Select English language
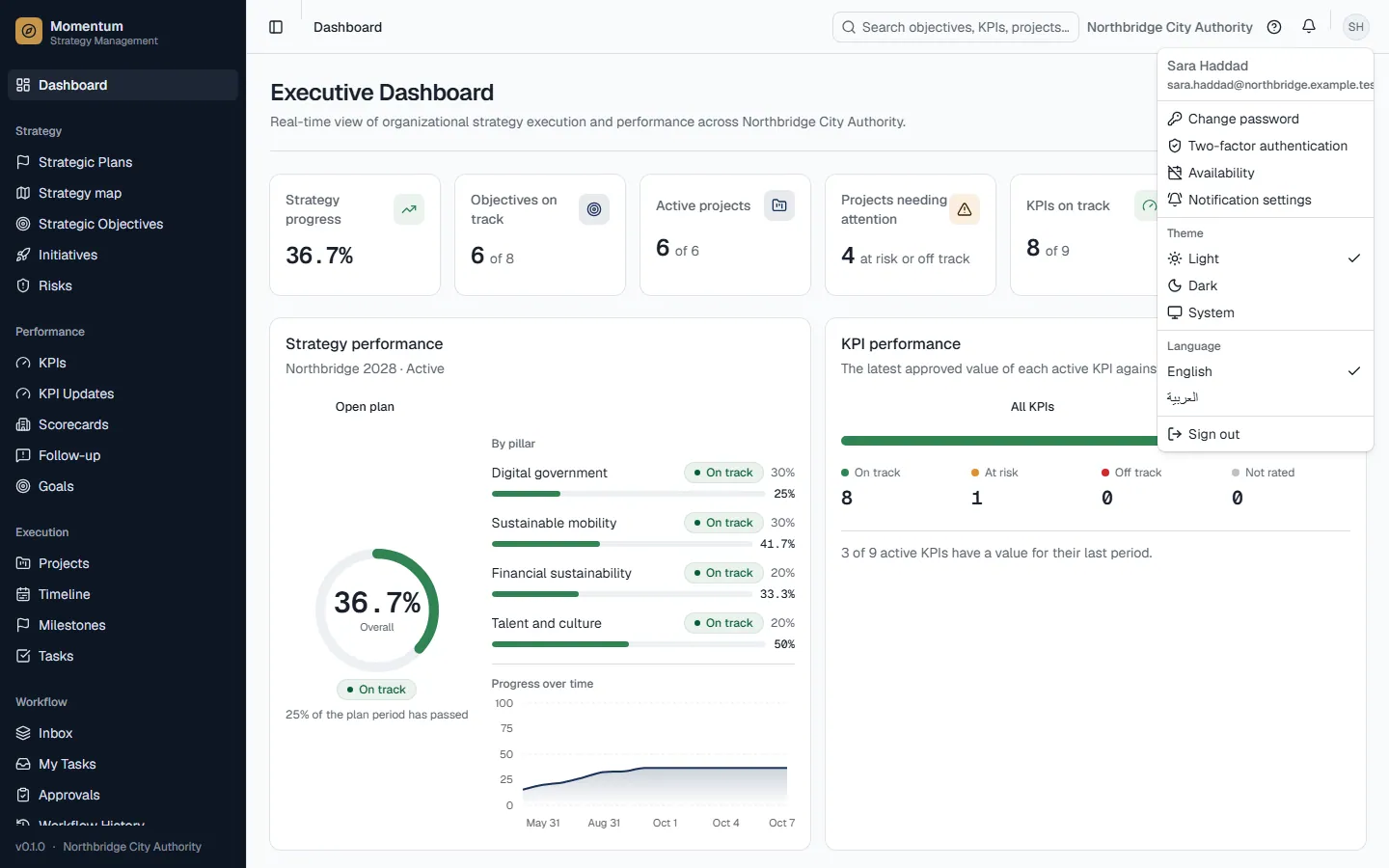 pyautogui.click(x=1265, y=371)
